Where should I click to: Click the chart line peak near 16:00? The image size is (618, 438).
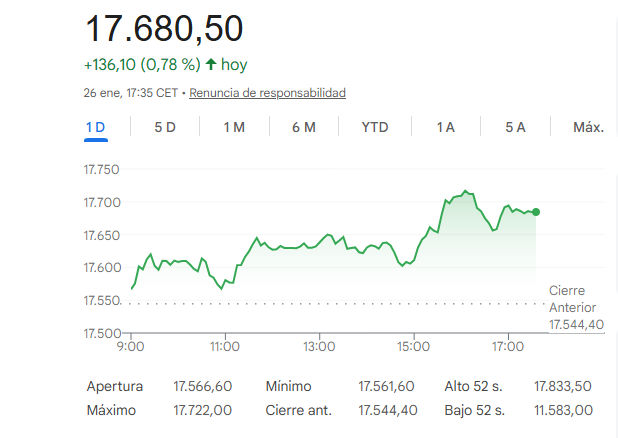point(465,190)
